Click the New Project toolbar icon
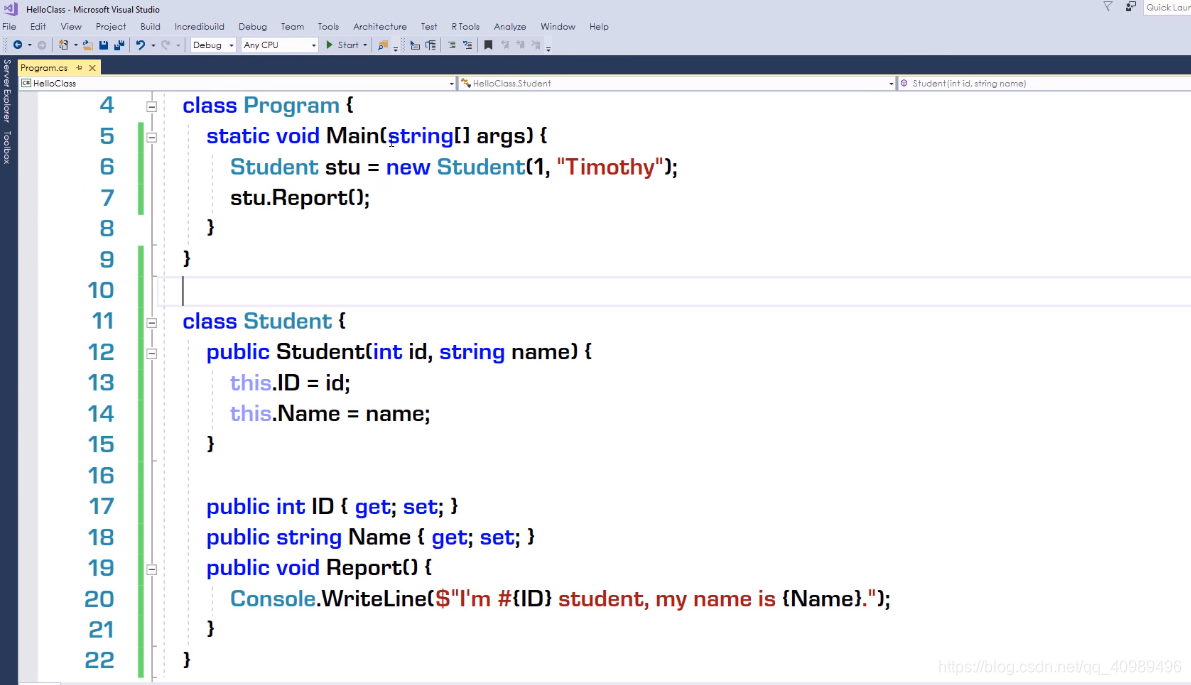Screen dimensions: 1191x685 click(x=64, y=45)
